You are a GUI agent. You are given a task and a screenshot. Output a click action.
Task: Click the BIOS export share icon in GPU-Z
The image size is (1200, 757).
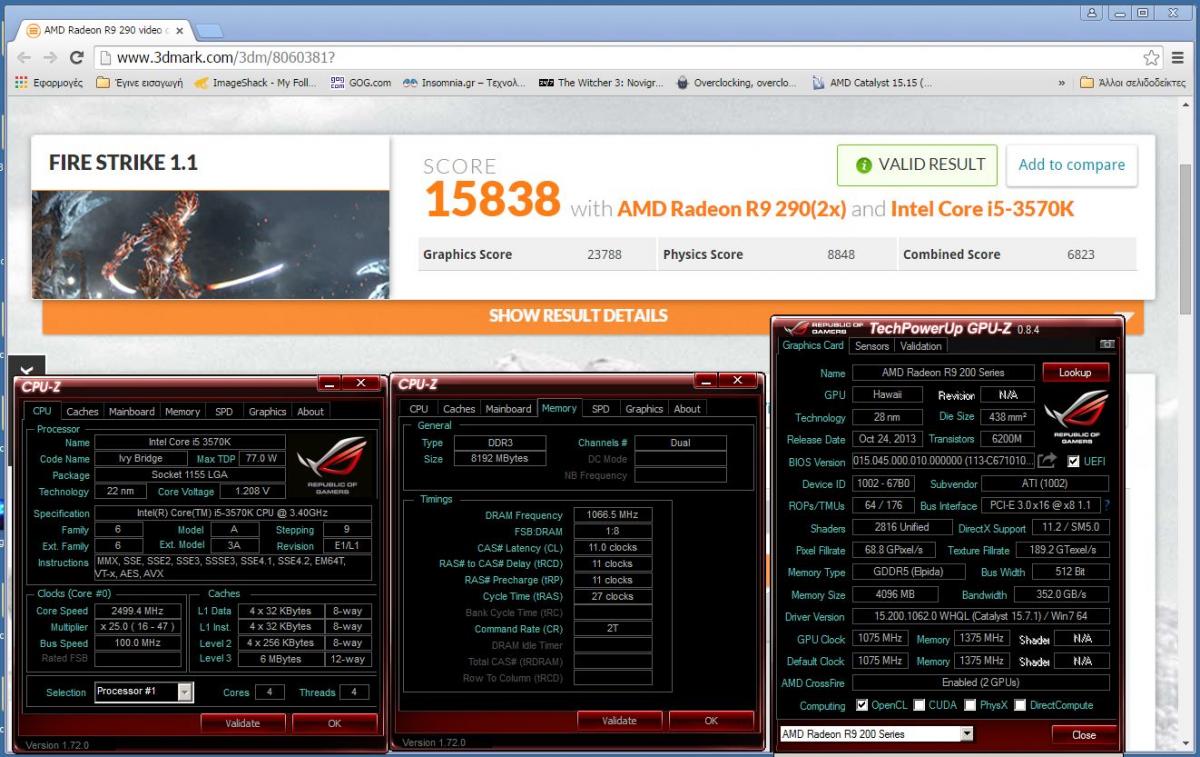click(1046, 461)
